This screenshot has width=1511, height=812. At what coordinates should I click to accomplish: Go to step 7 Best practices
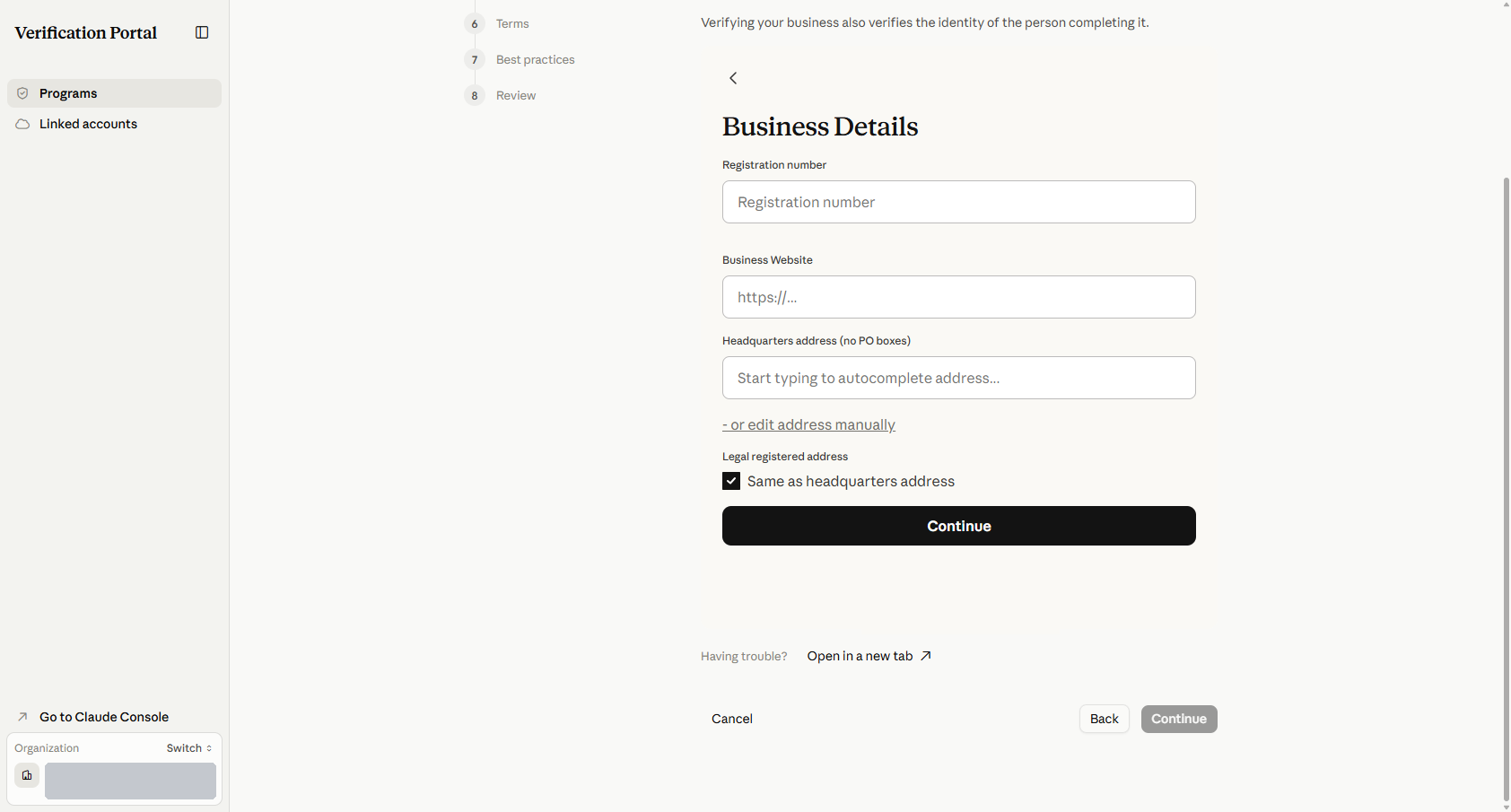coord(520,59)
